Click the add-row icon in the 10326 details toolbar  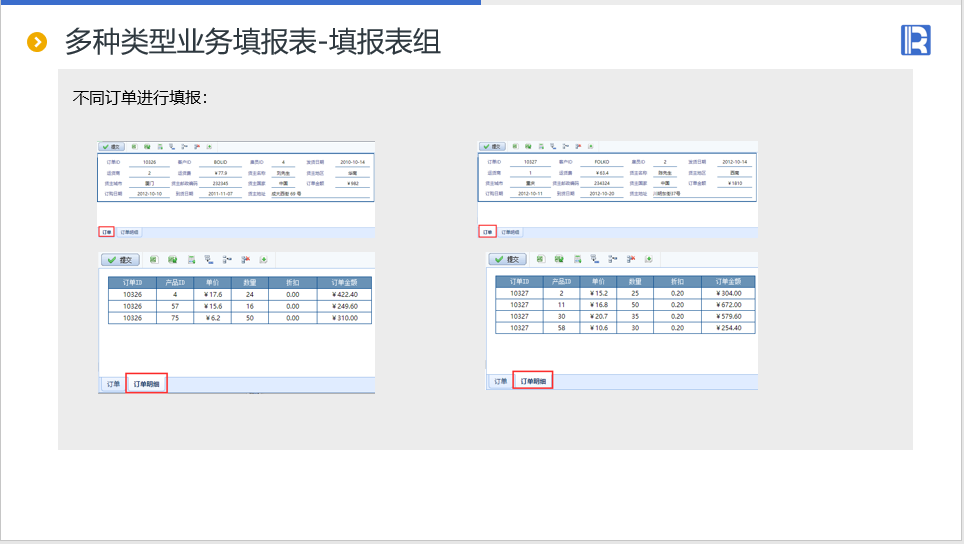(209, 260)
